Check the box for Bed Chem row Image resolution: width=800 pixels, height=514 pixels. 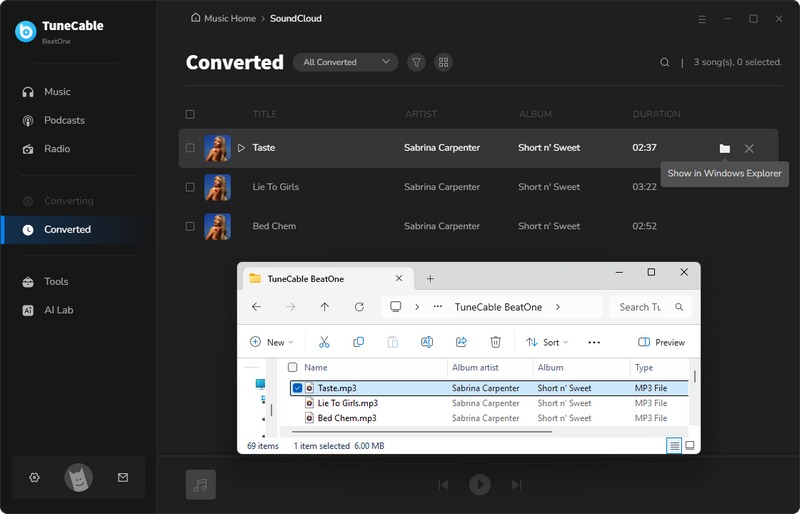coord(190,227)
